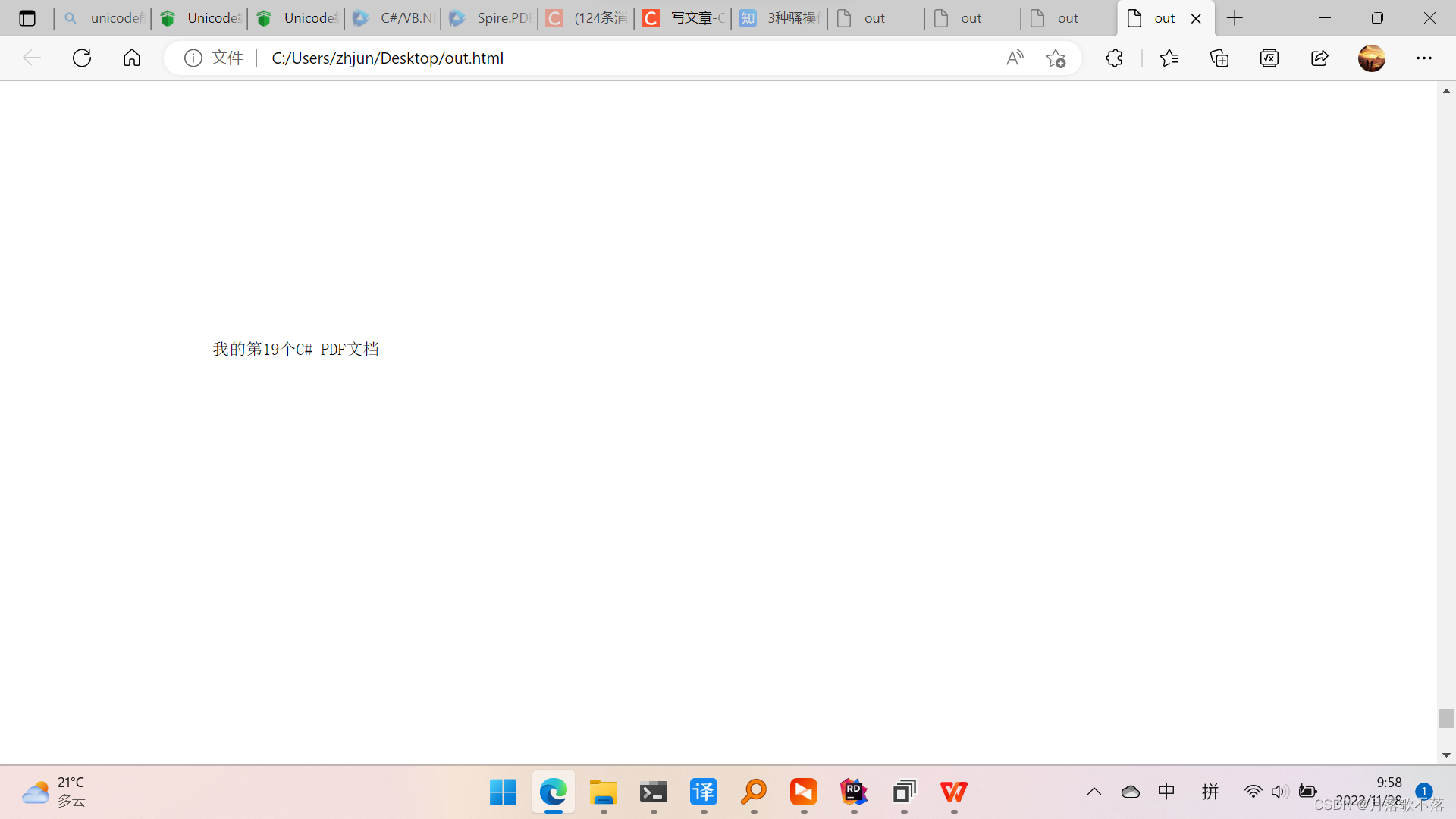Open the Favorites list icon
The height and width of the screenshot is (819, 1456).
[1169, 58]
